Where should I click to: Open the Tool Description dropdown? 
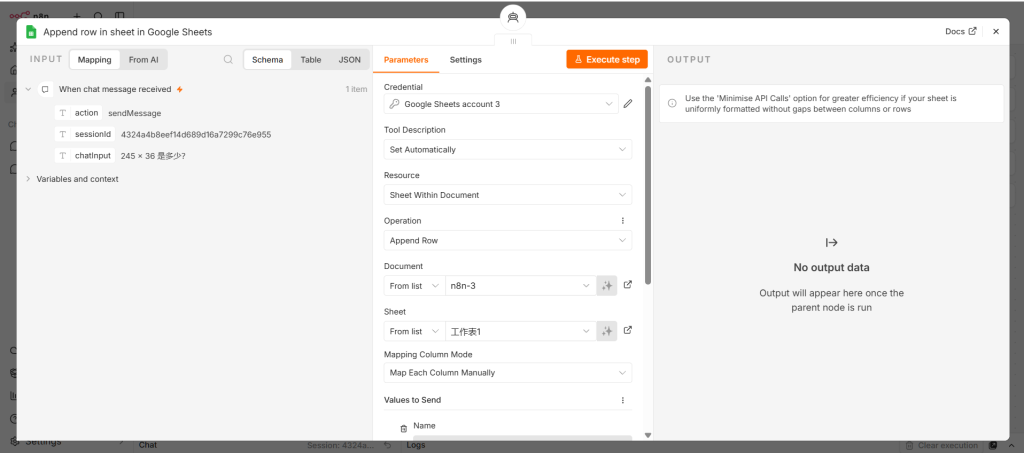[x=507, y=149]
